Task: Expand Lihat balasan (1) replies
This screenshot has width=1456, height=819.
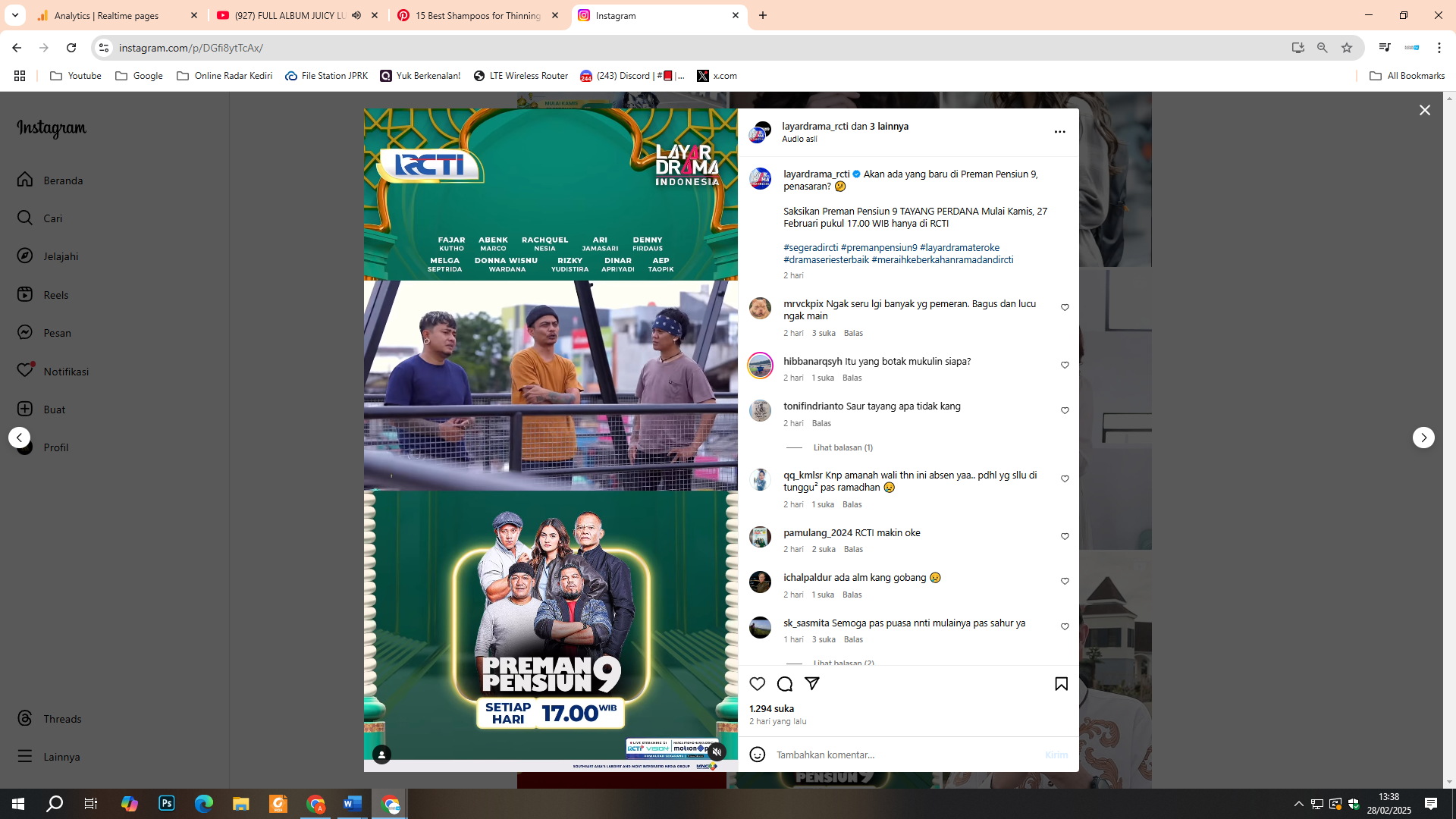Action: click(843, 447)
